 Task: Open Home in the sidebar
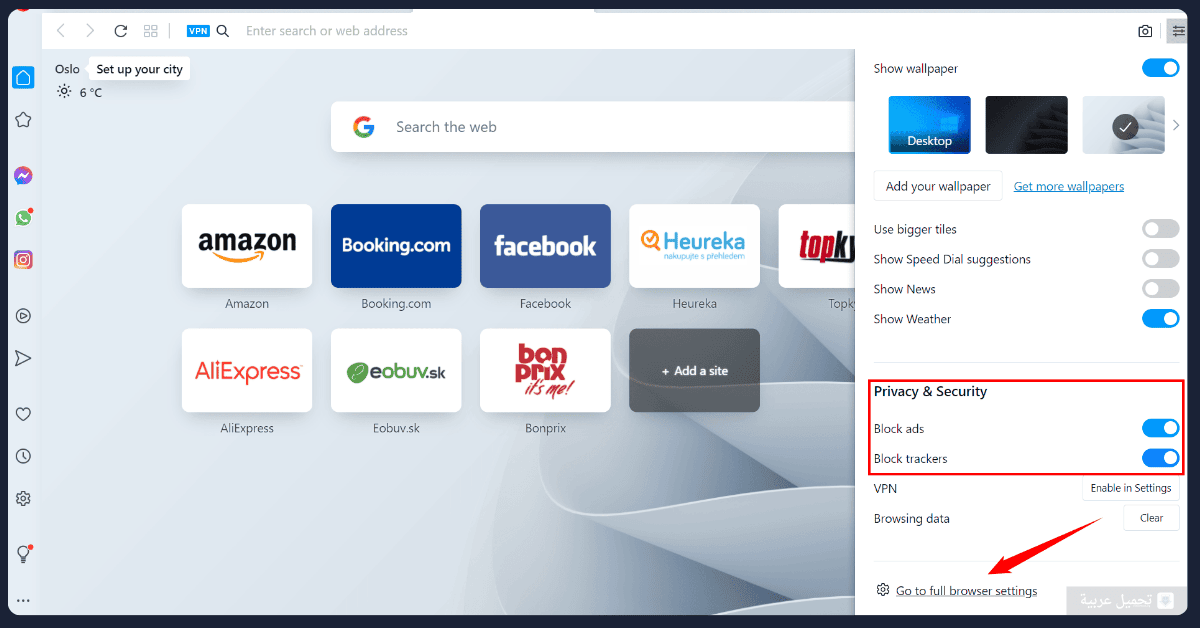(23, 77)
